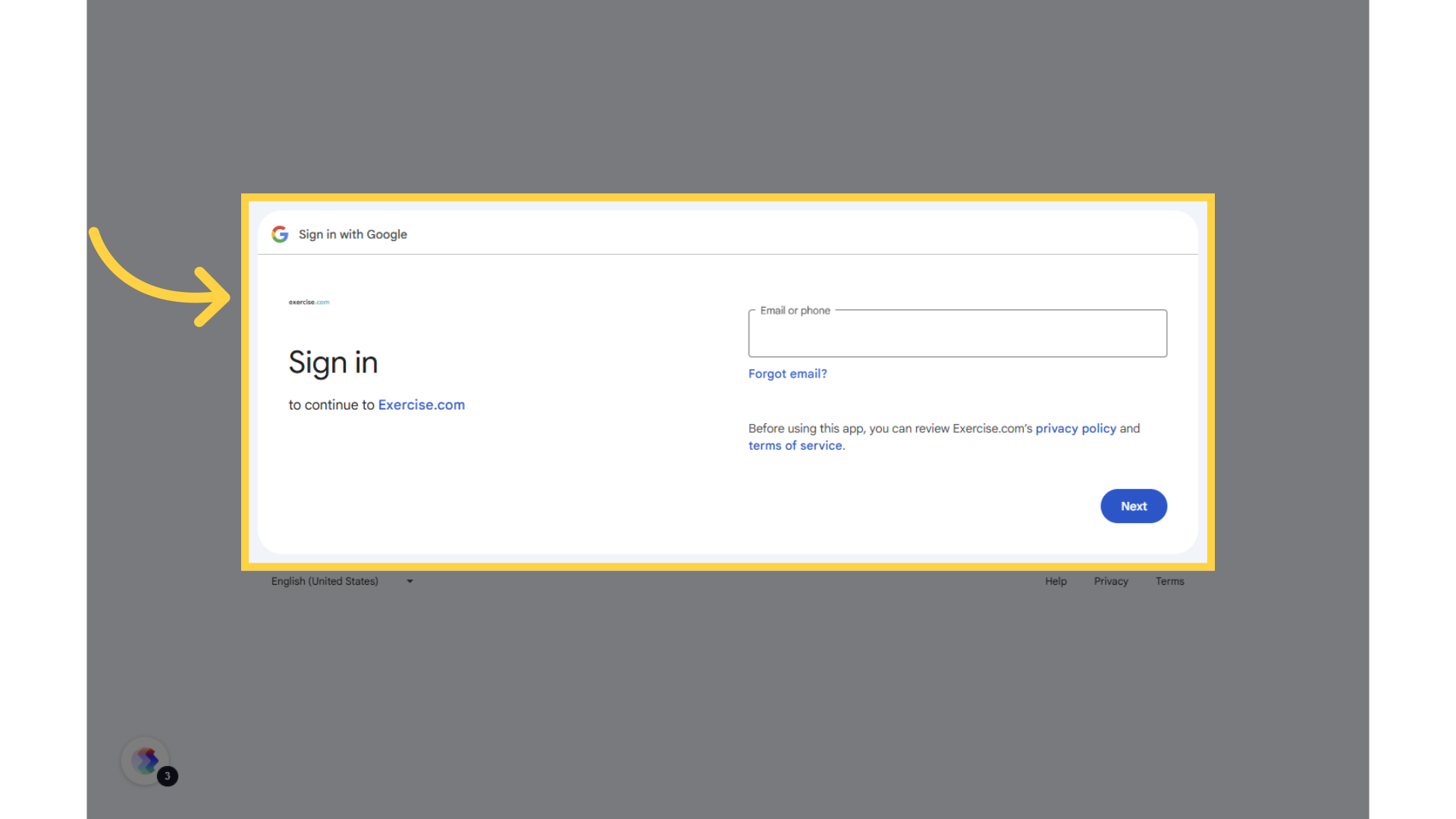Click the 'Sign in with Google' header text
This screenshot has width=1456, height=819.
point(353,234)
